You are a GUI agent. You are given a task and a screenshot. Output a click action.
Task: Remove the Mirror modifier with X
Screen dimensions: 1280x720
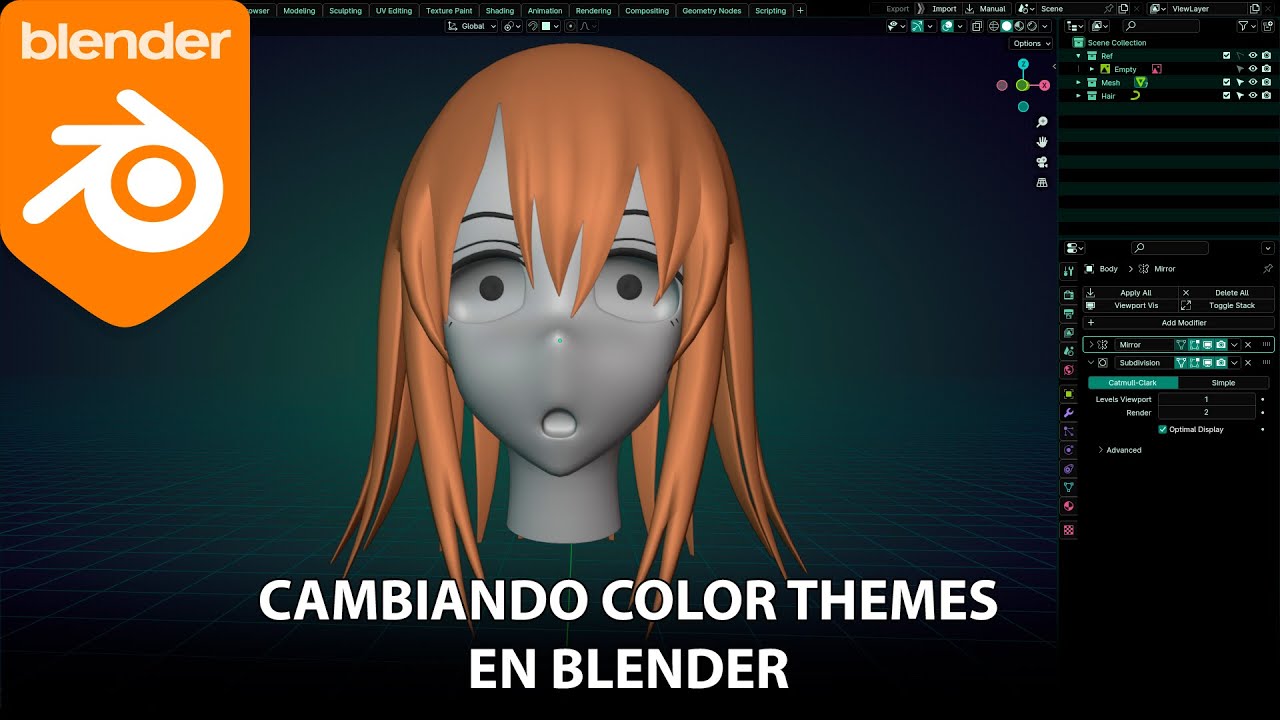point(1248,344)
